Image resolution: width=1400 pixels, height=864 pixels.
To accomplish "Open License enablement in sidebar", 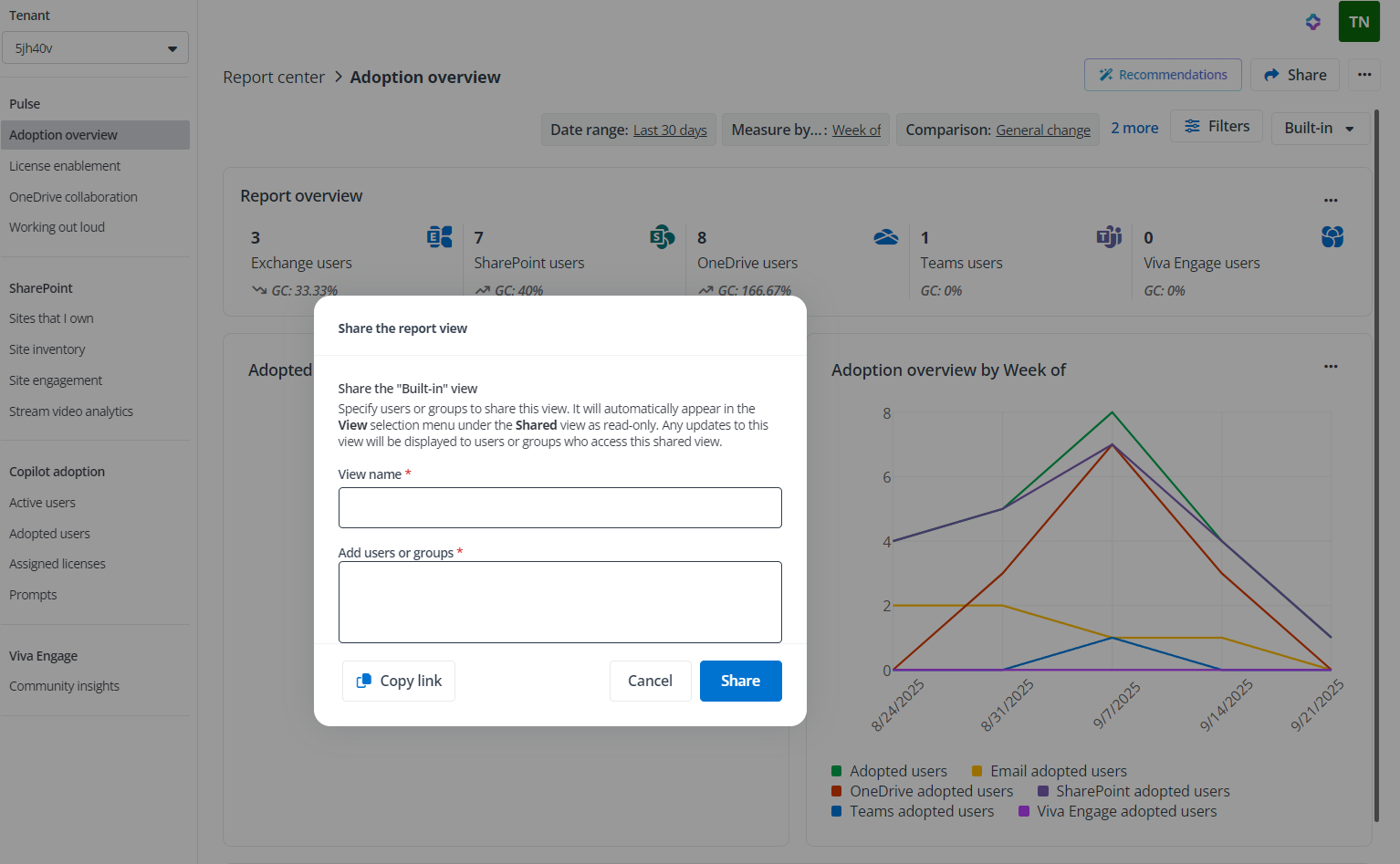I will tap(65, 166).
